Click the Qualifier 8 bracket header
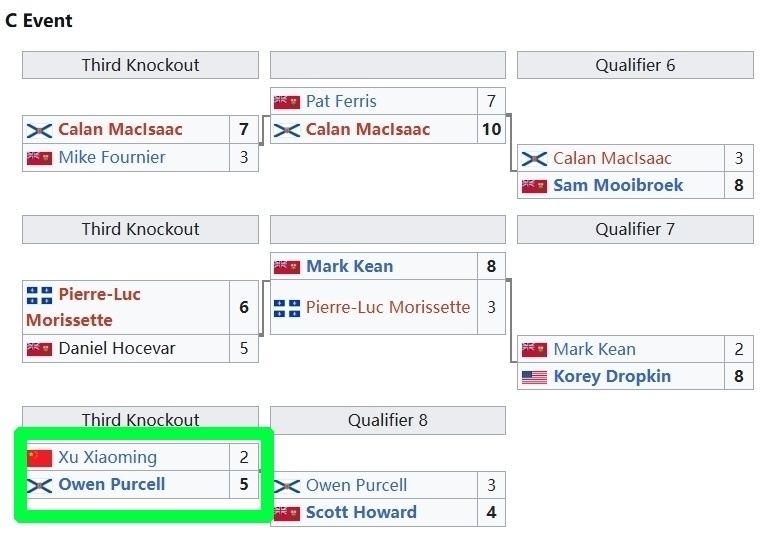Image resolution: width=772 pixels, height=537 pixels. (387, 421)
